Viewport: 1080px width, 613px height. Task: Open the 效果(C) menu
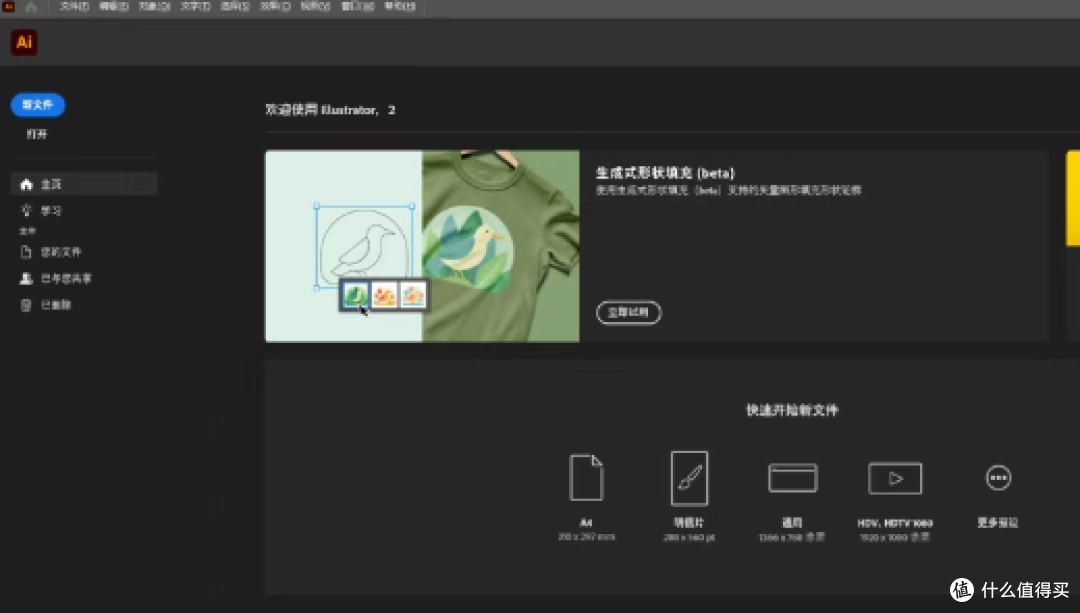click(x=275, y=6)
